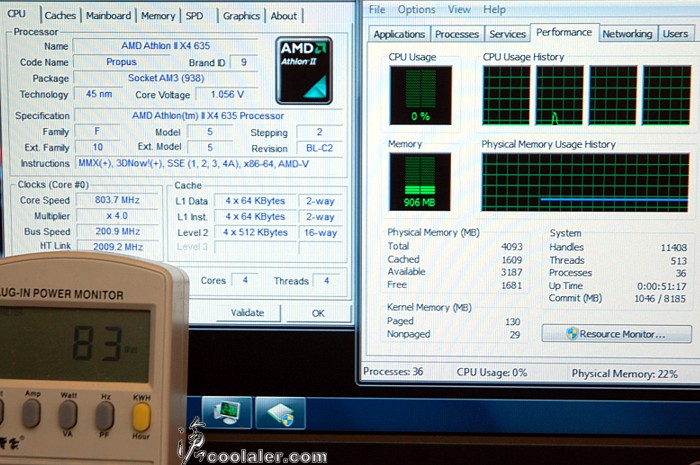The height and width of the screenshot is (465, 700).
Task: Switch to the Users tab
Action: (x=675, y=34)
